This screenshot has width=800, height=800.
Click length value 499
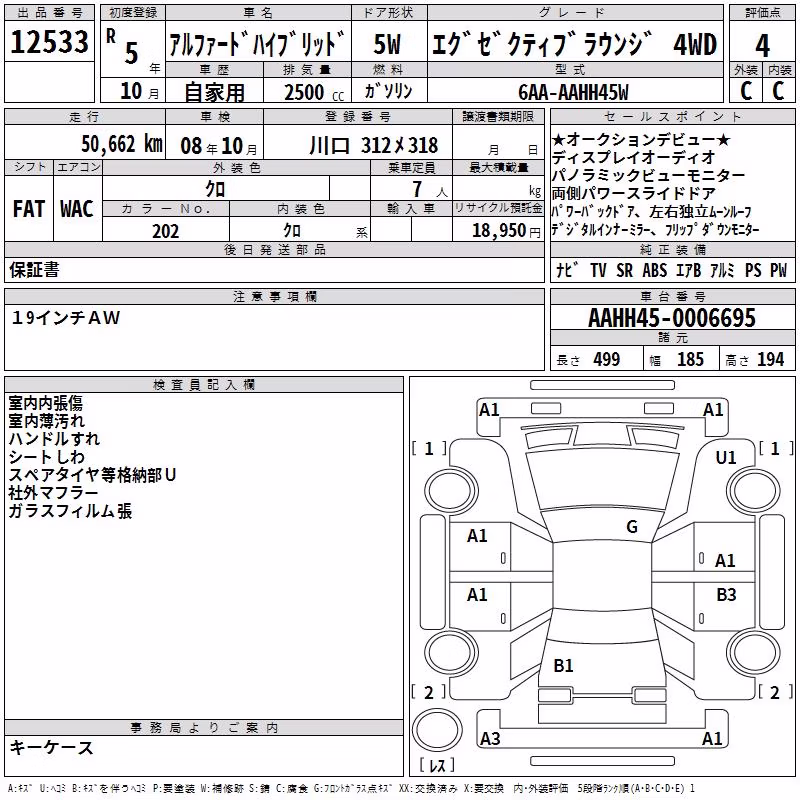tap(607, 359)
